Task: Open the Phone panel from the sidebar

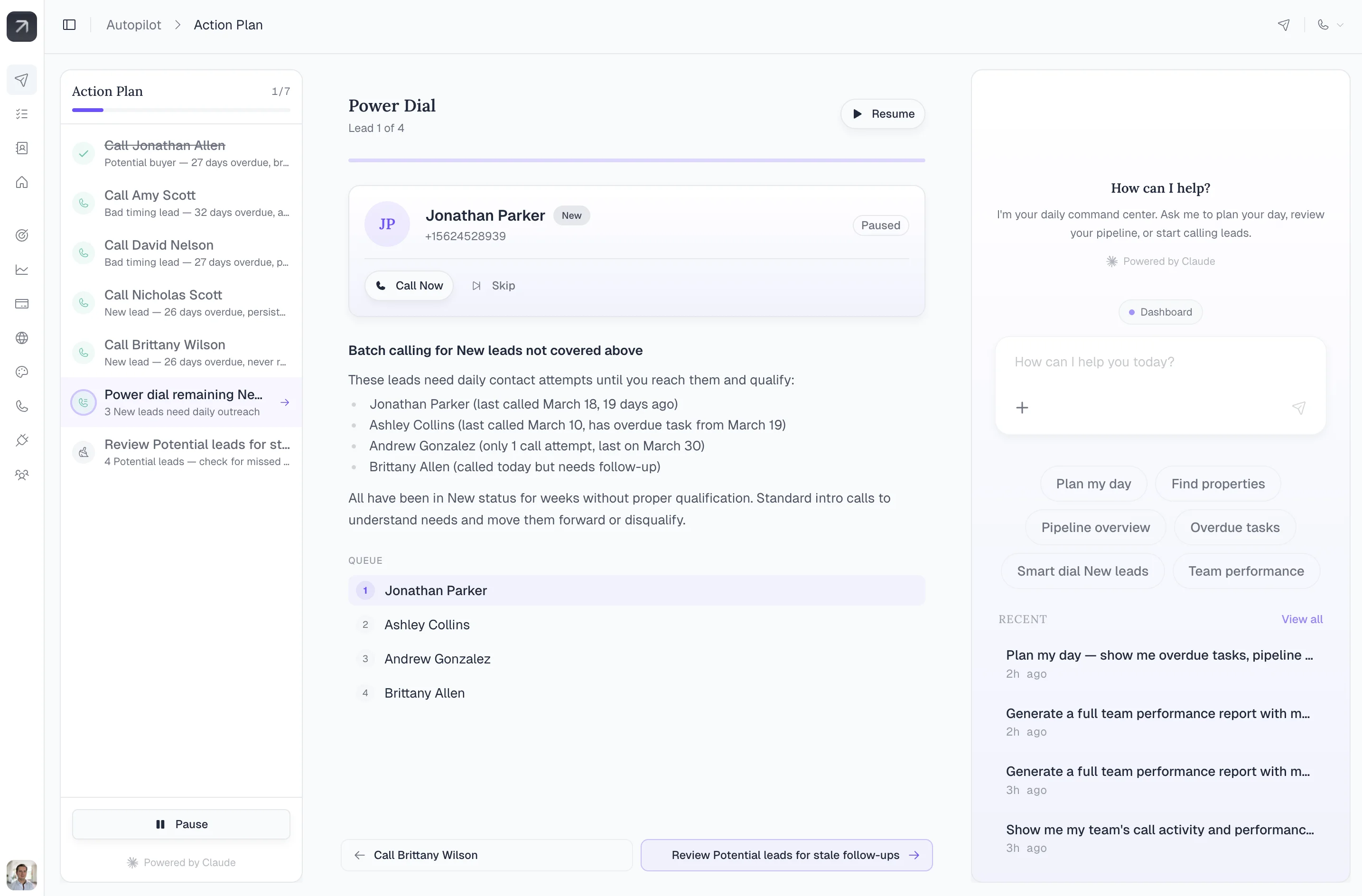Action: [x=22, y=406]
